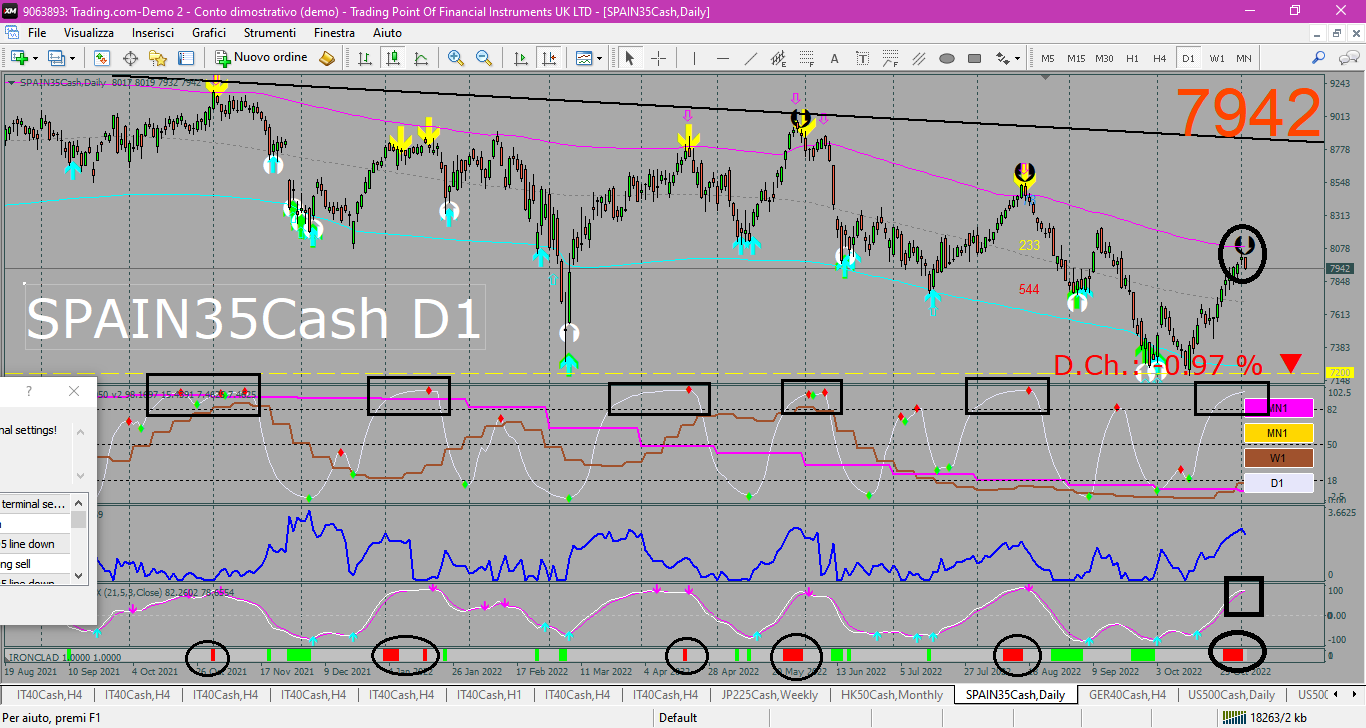Select the M5 timeframe
This screenshot has width=1366, height=728.
pyautogui.click(x=1048, y=58)
